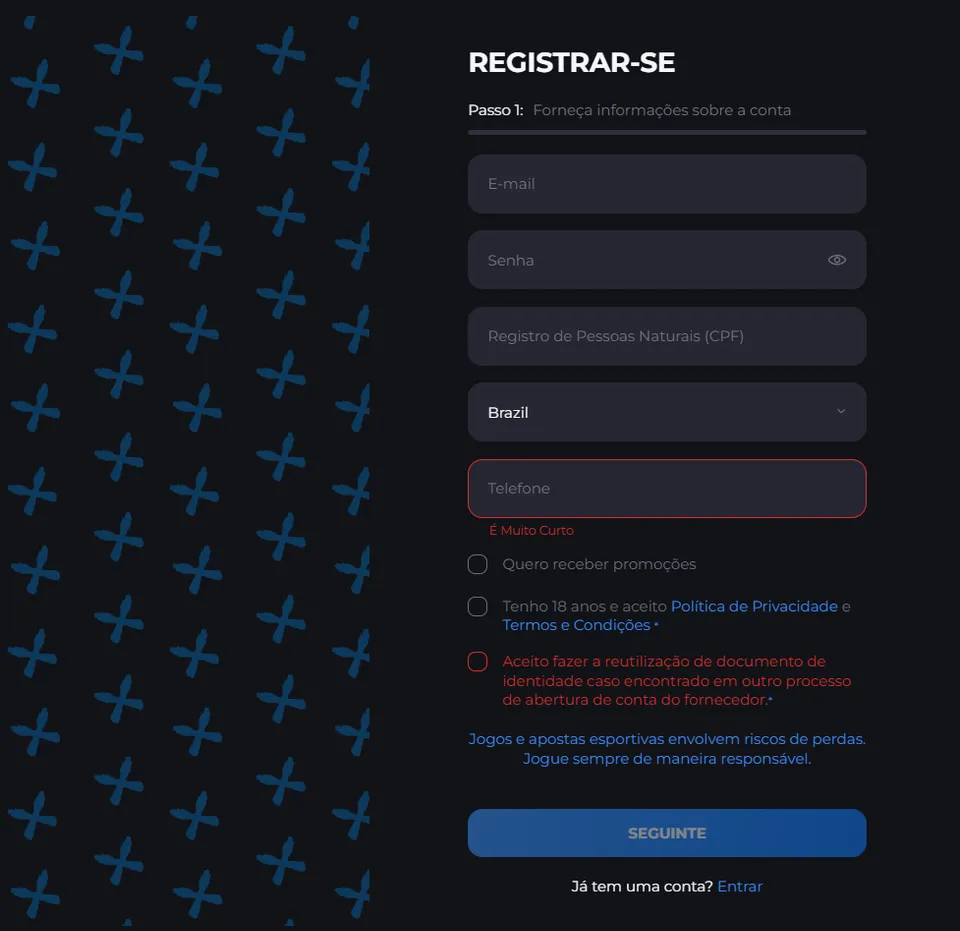Open the Política de Privacidade link
Screen dimensions: 960x931
(x=754, y=606)
